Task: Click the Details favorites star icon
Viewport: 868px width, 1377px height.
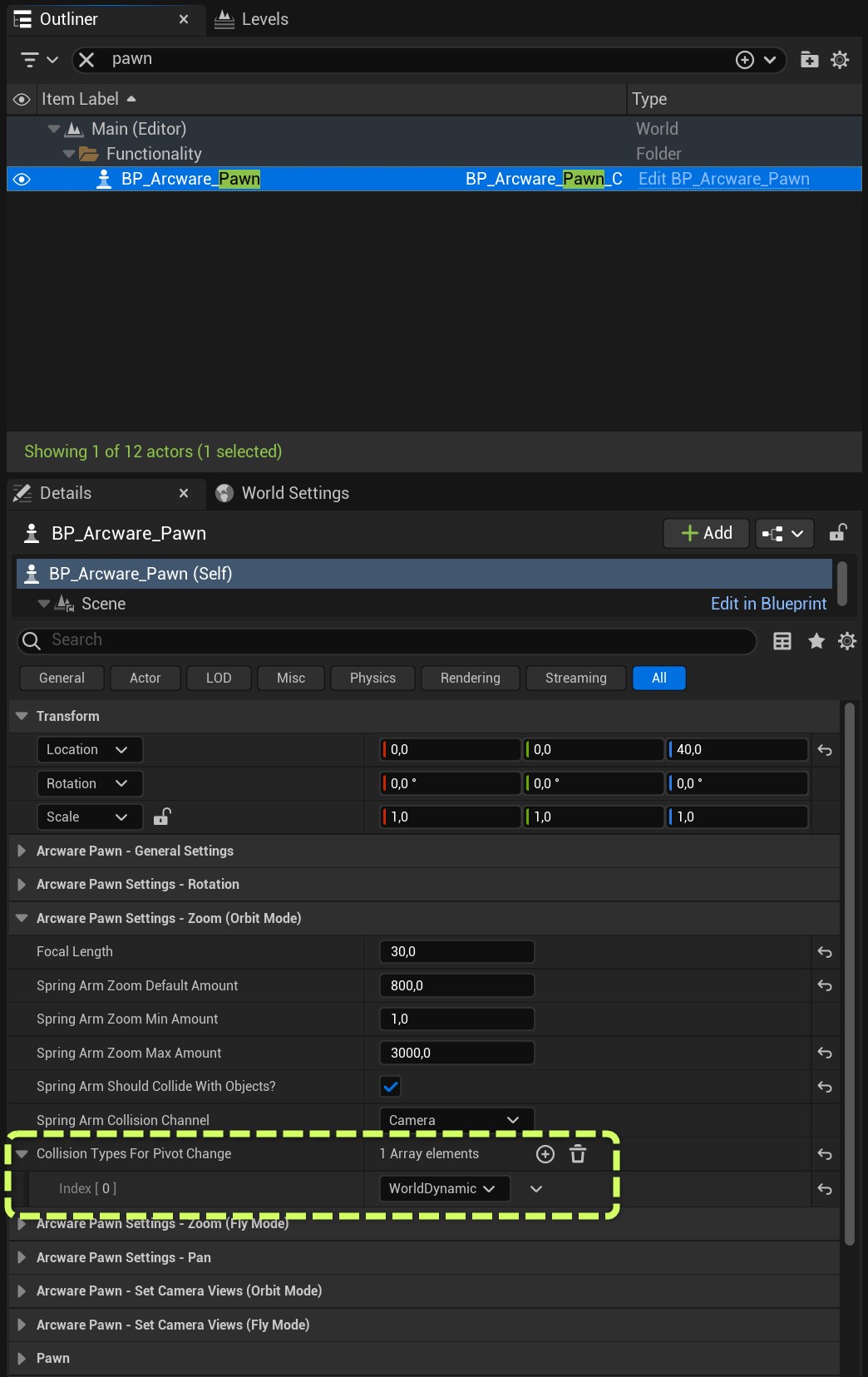Action: click(x=816, y=640)
